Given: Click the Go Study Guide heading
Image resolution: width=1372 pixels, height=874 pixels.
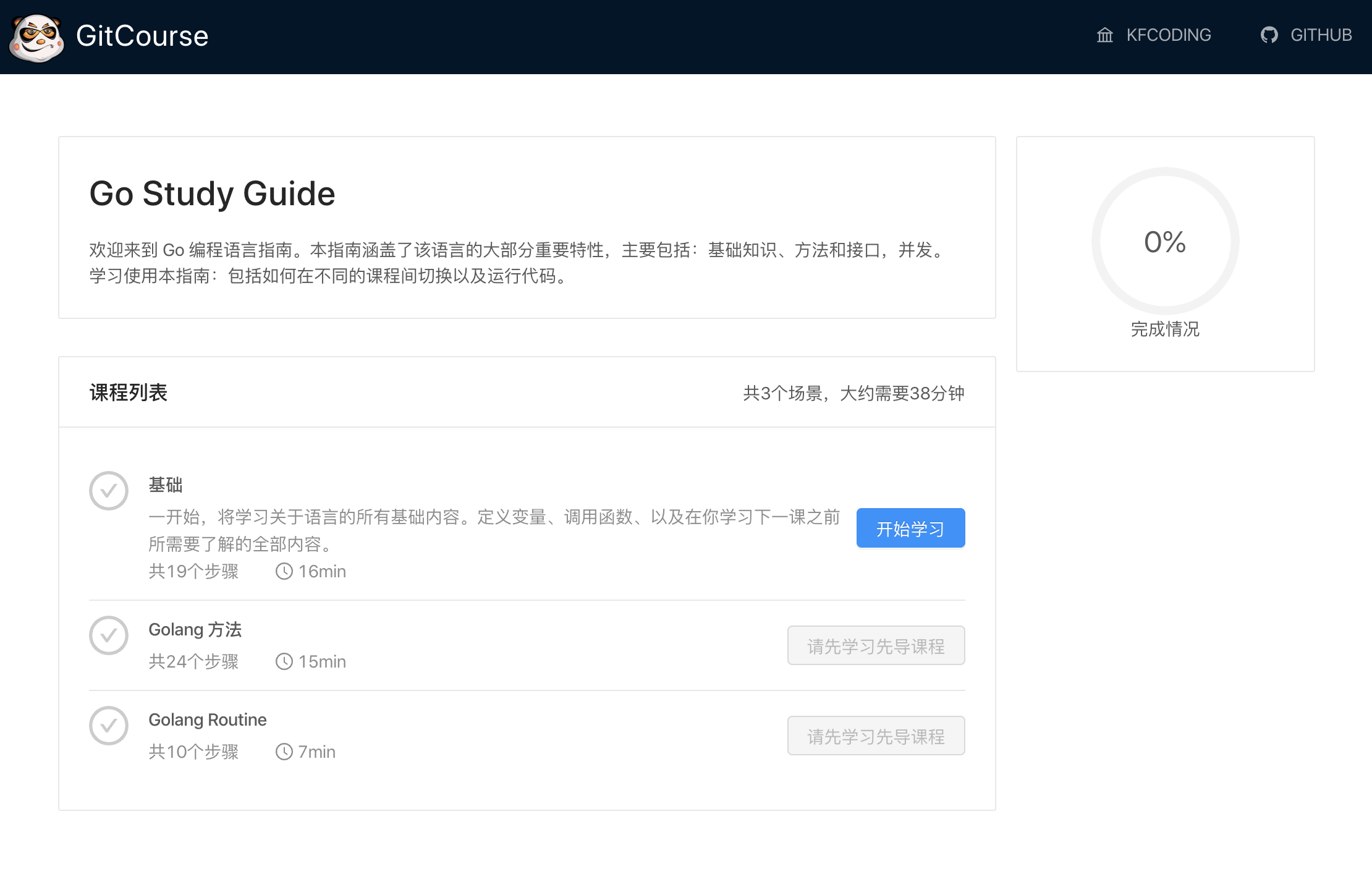Looking at the screenshot, I should 212,193.
